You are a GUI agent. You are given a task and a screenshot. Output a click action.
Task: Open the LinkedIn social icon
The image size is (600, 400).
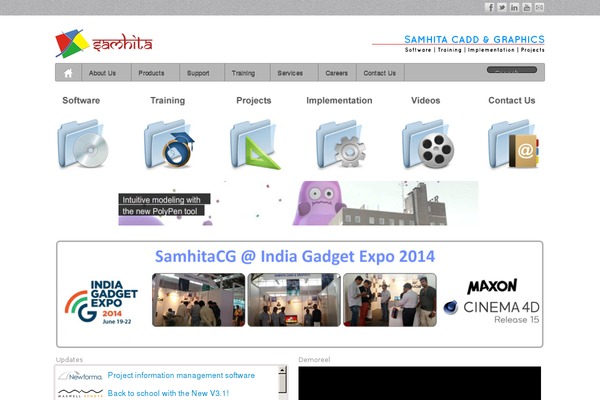click(514, 7)
